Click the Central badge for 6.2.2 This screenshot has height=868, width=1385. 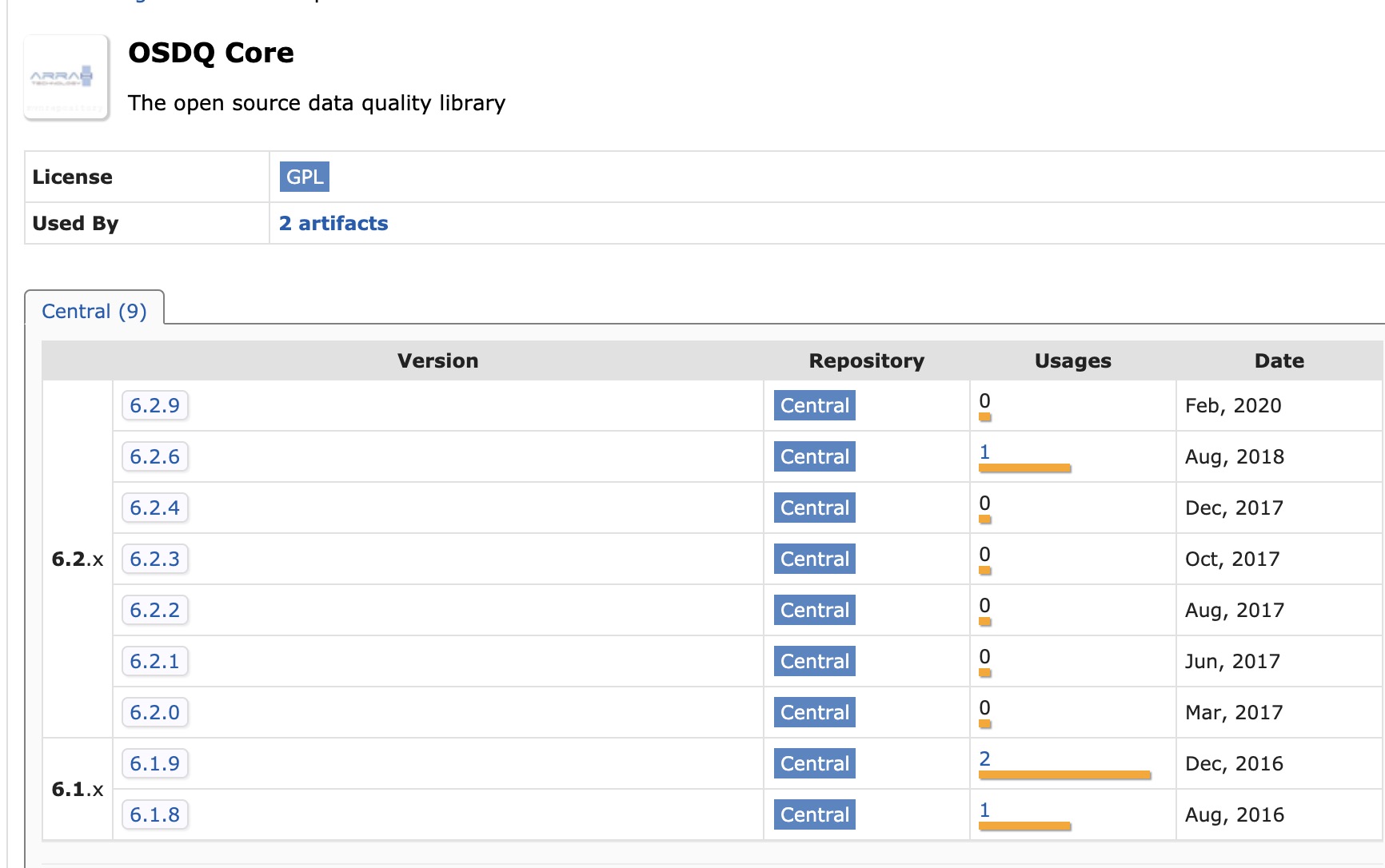(815, 610)
